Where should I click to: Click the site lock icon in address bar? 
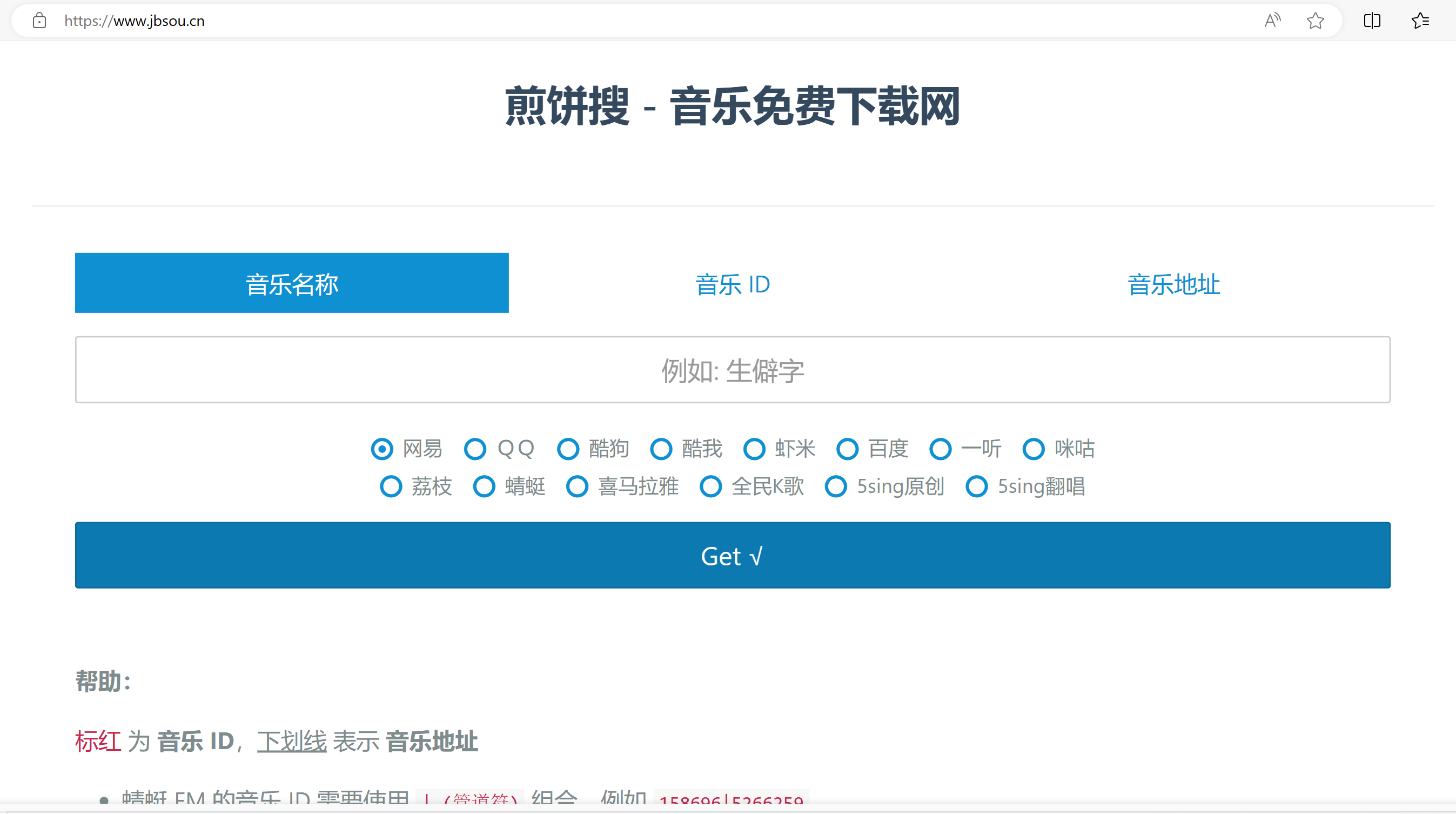(39, 21)
